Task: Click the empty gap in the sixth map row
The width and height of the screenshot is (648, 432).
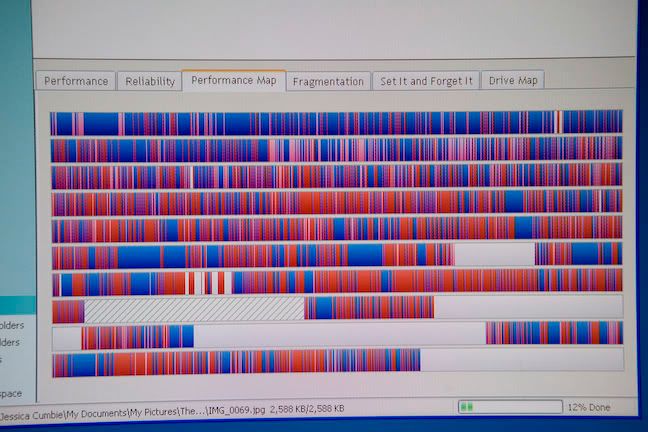Action: (493, 255)
